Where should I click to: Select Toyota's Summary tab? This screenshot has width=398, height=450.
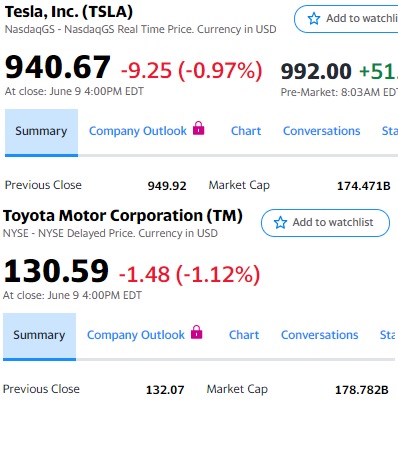pos(39,336)
